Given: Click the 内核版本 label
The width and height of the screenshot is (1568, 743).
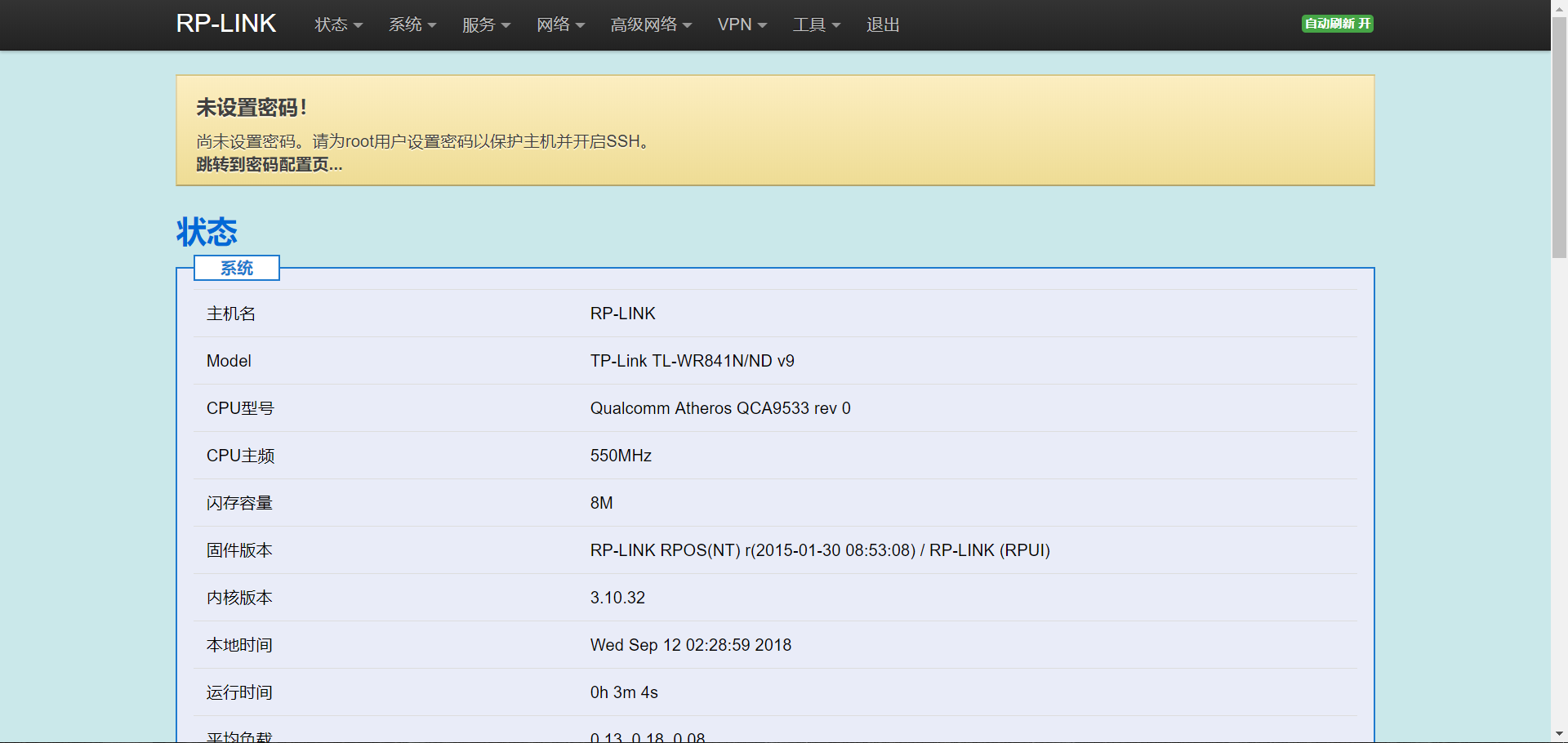Looking at the screenshot, I should tap(239, 598).
